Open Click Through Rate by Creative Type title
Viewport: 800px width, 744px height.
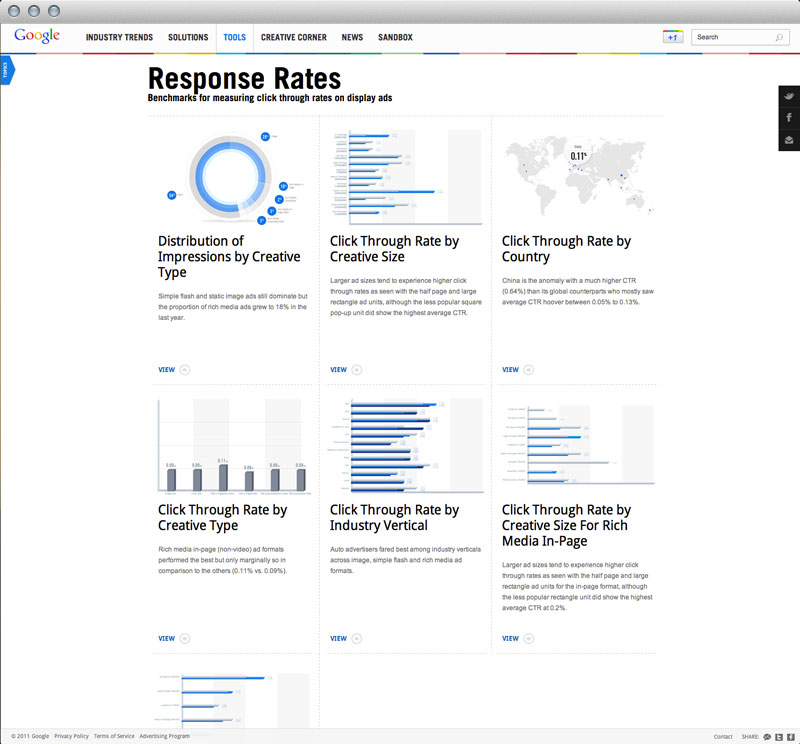click(x=222, y=518)
